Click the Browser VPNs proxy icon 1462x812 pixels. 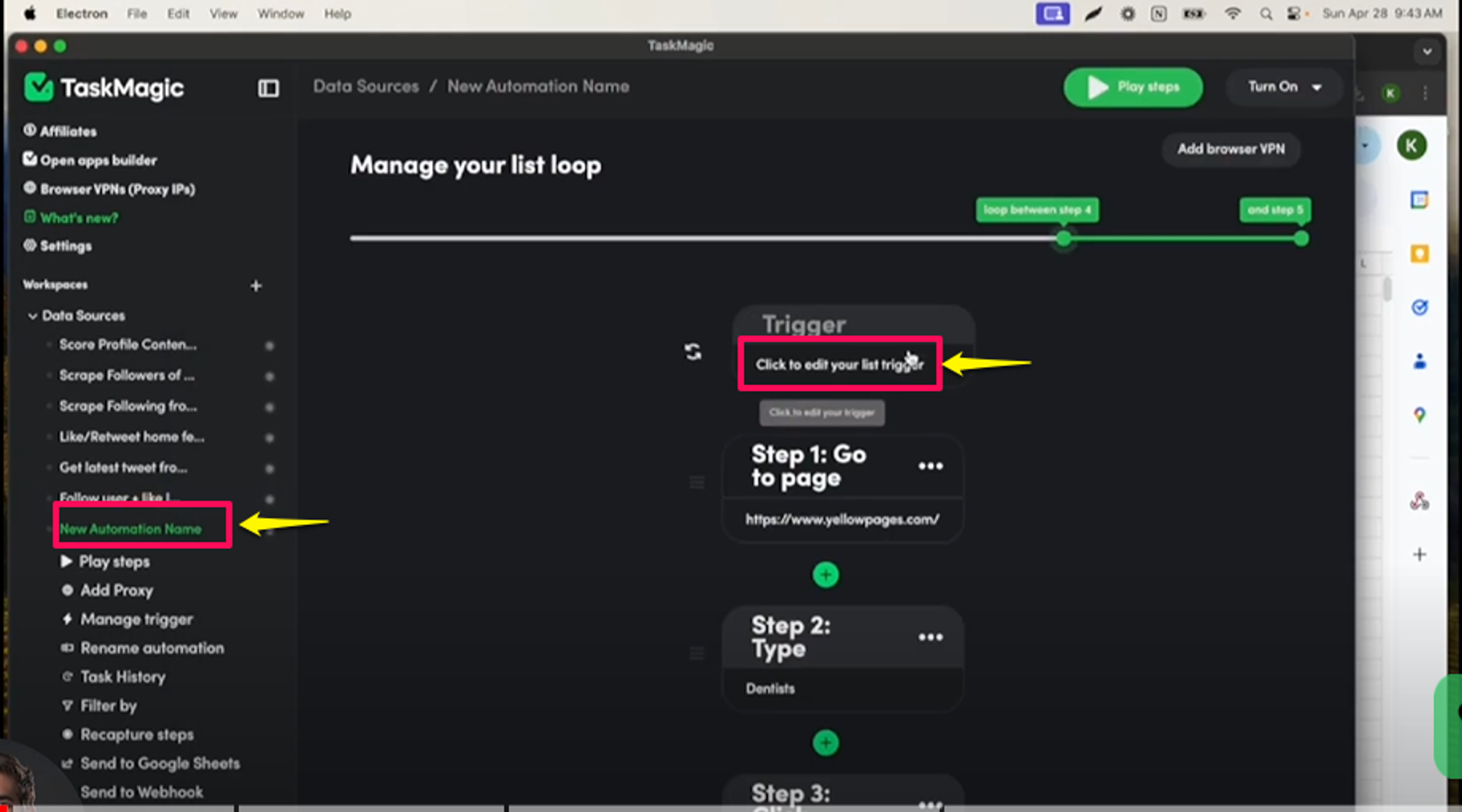coord(31,188)
